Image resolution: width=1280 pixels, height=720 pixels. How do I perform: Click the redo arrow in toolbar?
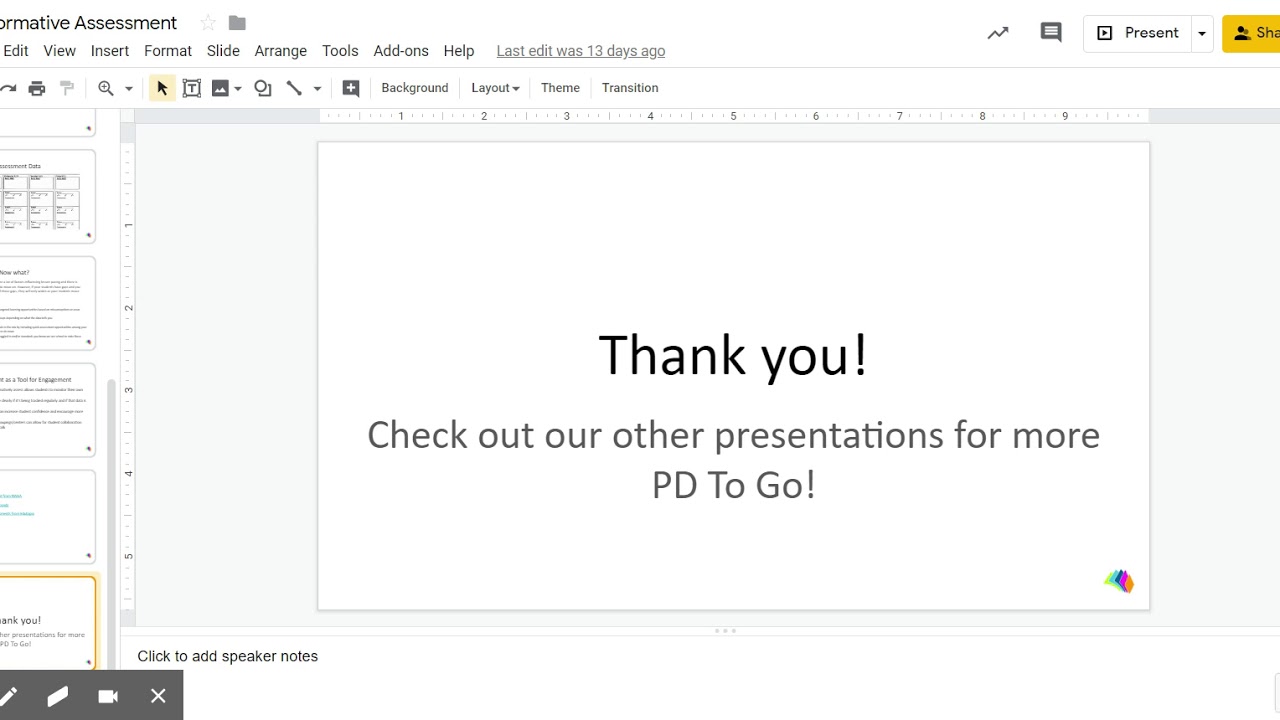pos(7,88)
